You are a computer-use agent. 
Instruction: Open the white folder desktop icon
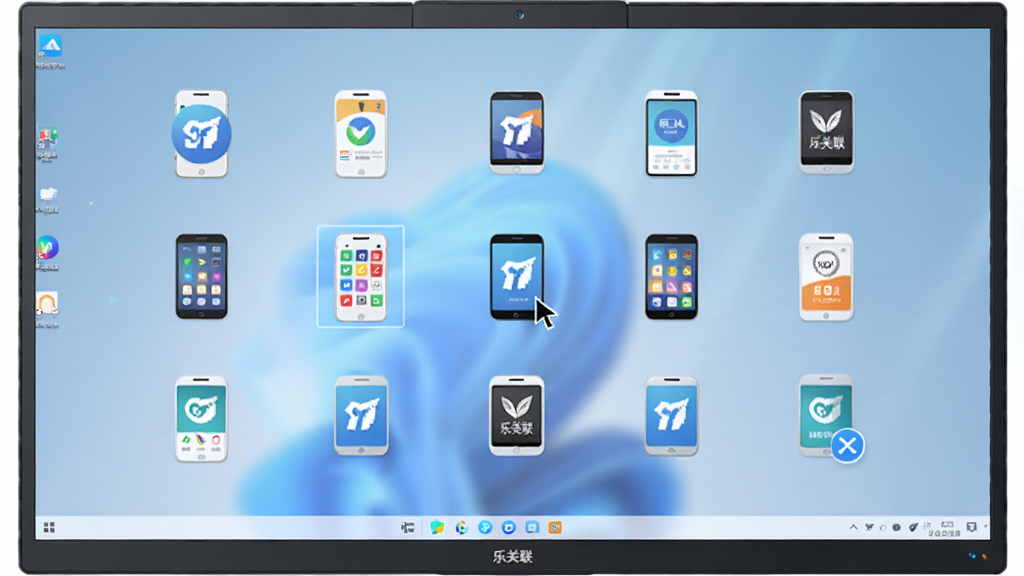[x=48, y=194]
